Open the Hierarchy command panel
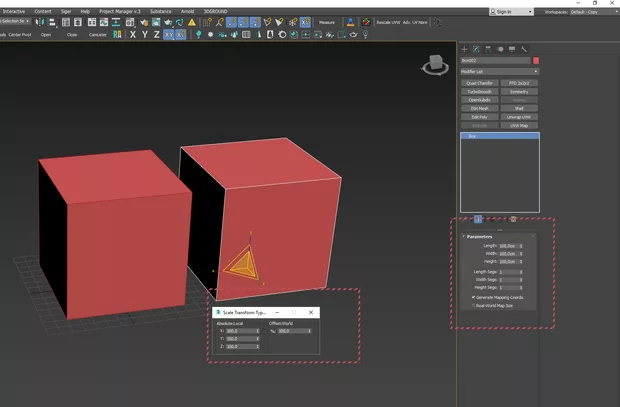This screenshot has height=407, width=620. pos(488,49)
